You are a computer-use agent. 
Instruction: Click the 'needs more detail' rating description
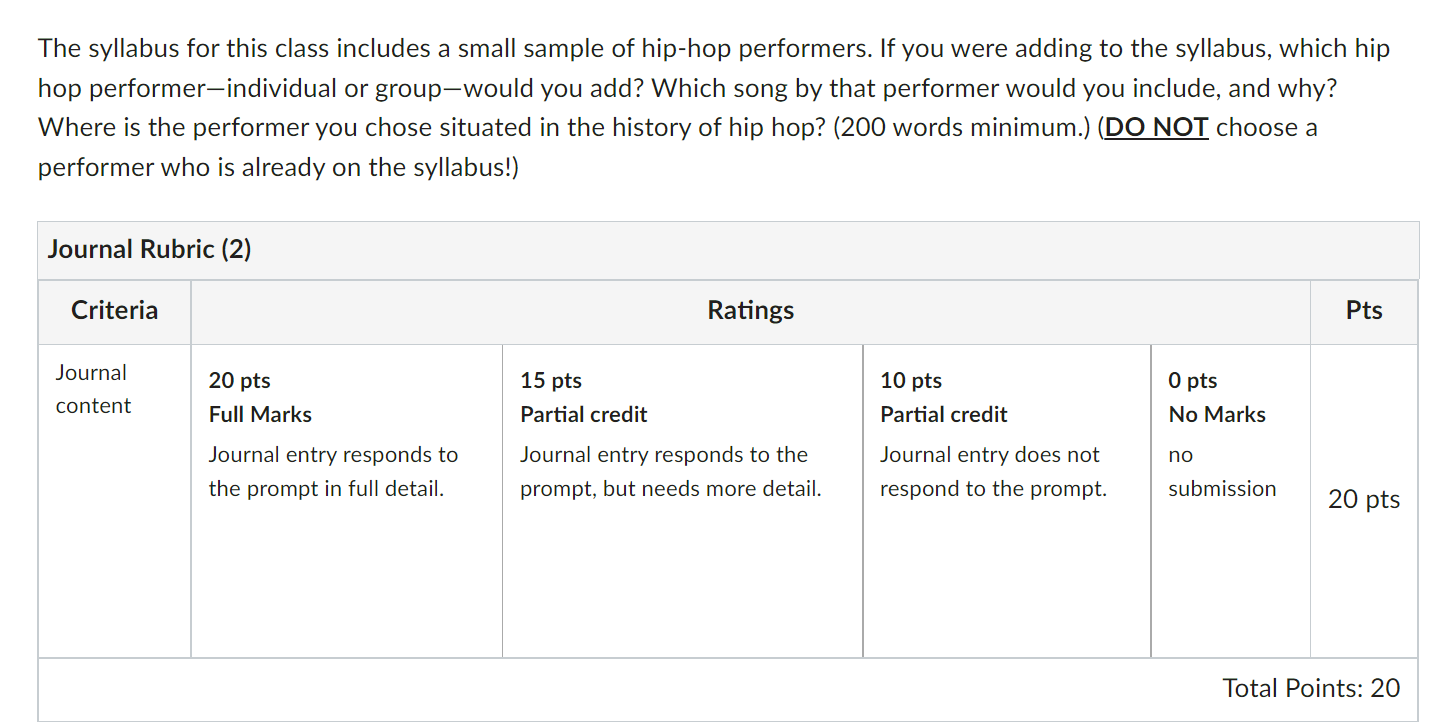click(x=670, y=472)
